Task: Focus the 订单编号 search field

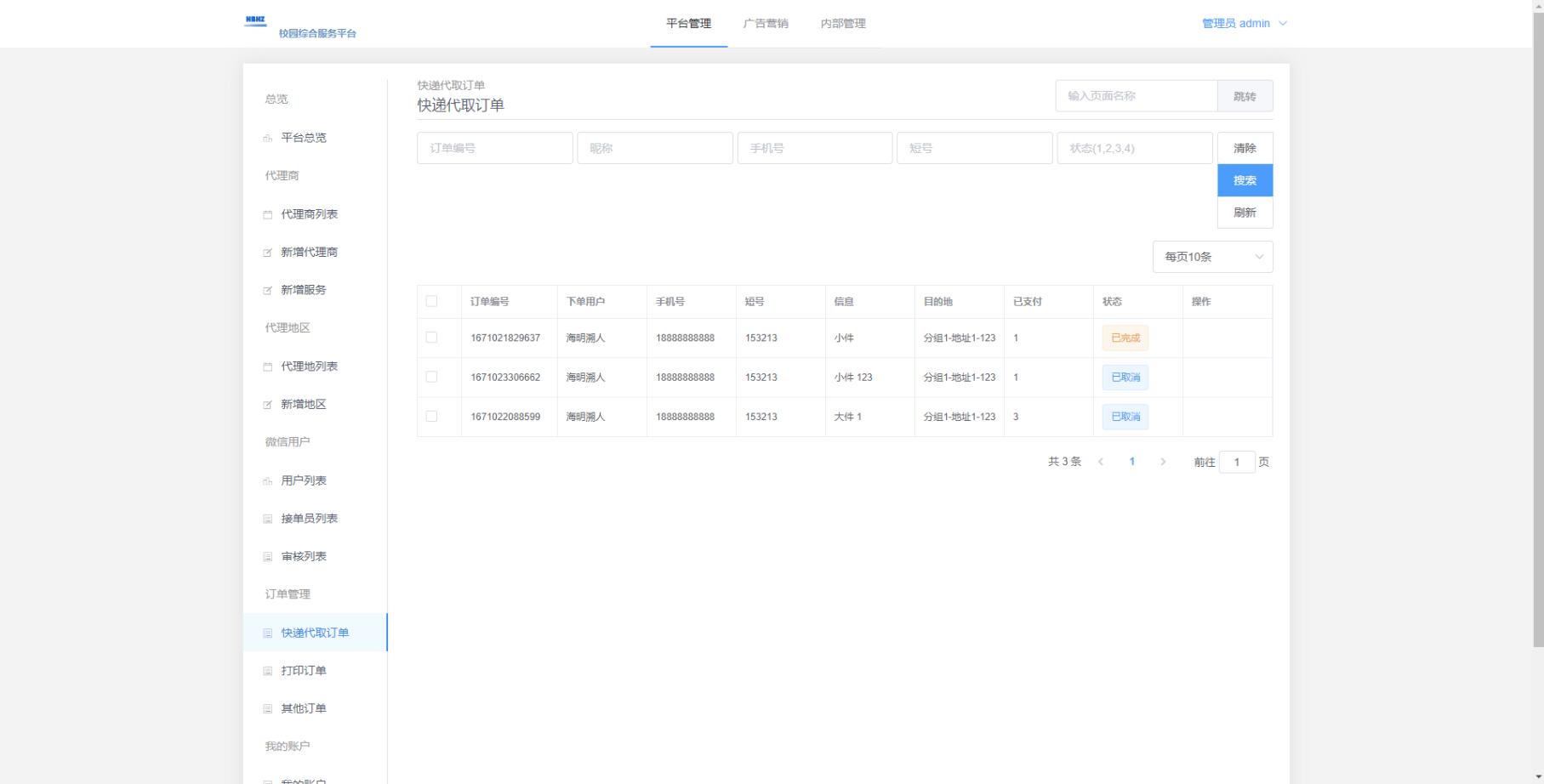Action: tap(494, 148)
